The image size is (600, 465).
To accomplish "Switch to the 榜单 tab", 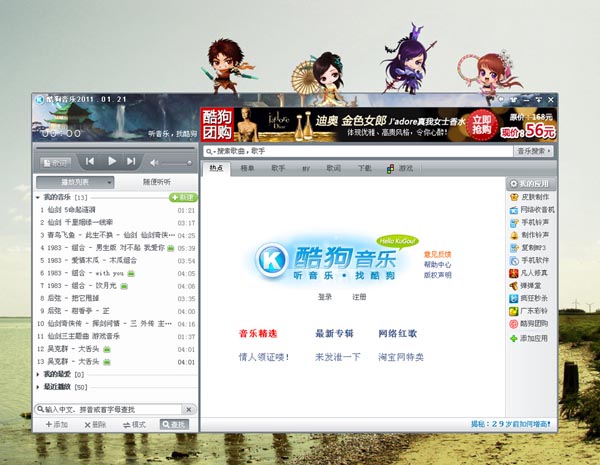I will pyautogui.click(x=247, y=168).
